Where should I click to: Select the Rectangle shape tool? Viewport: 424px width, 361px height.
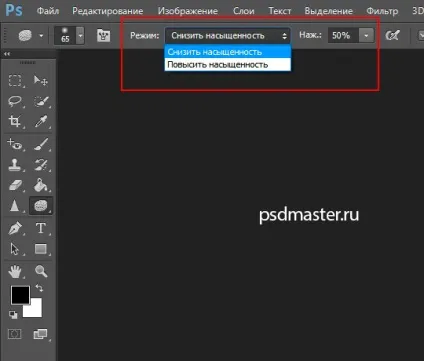41,249
